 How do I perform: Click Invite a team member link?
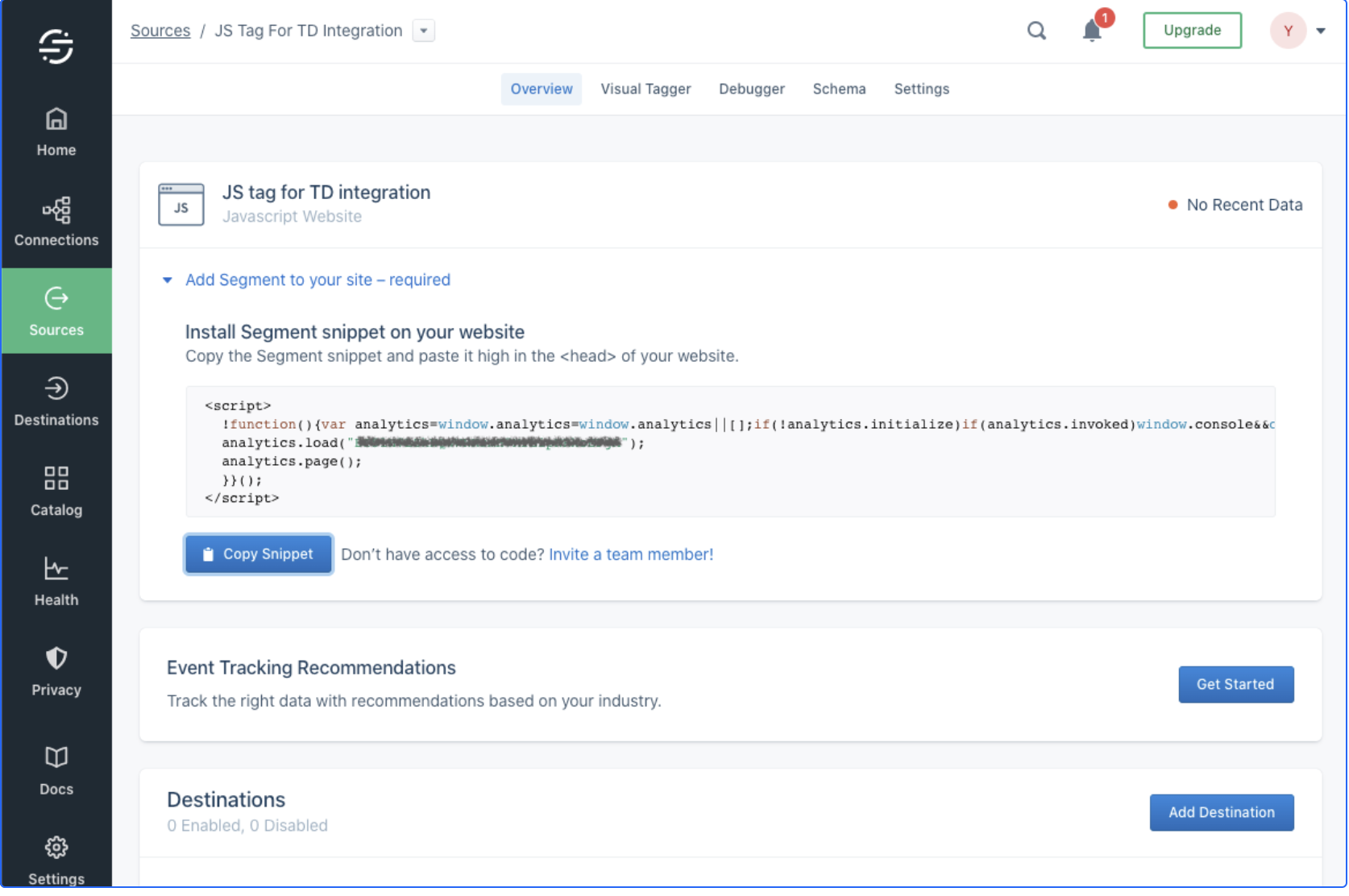tap(630, 554)
